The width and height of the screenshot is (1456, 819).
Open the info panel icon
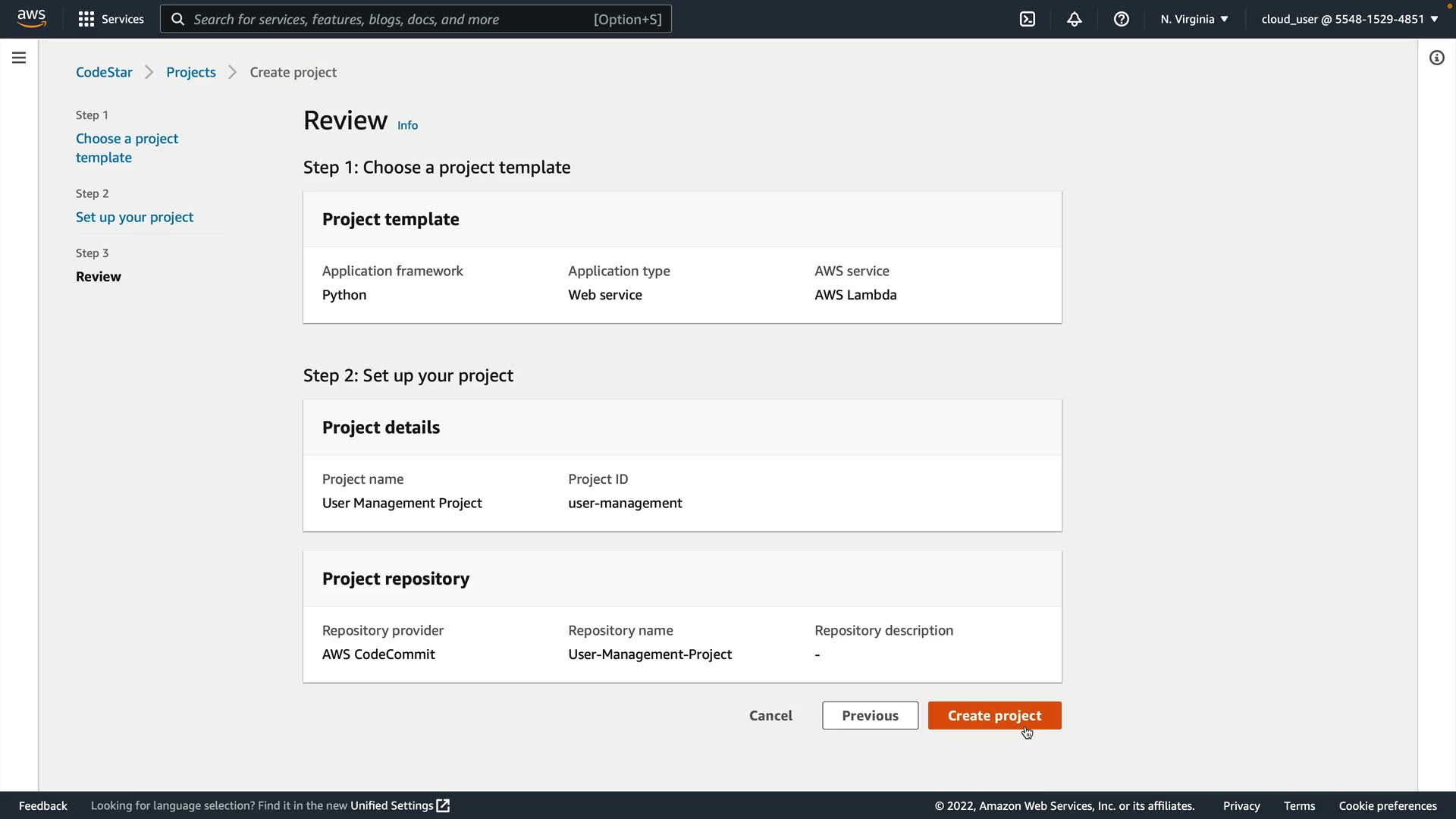(1436, 58)
